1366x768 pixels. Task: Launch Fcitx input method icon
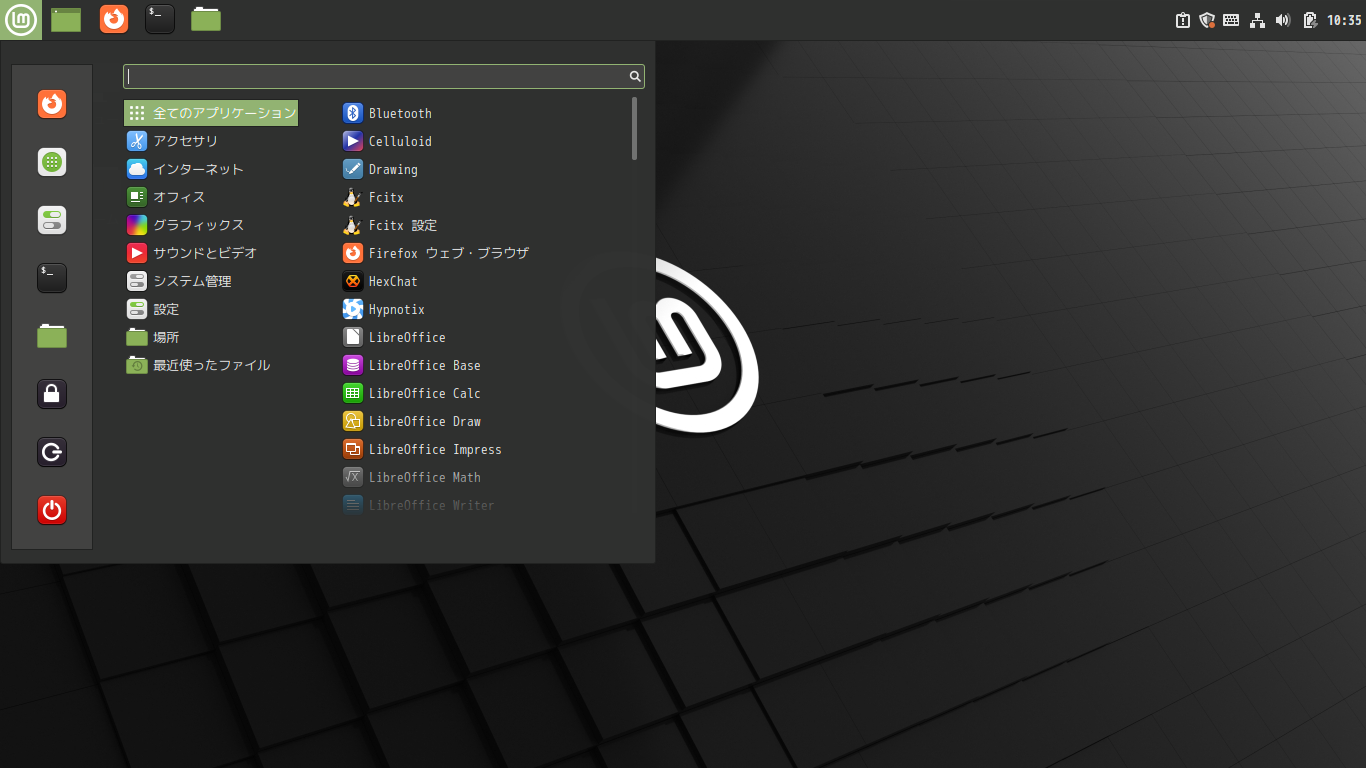tap(352, 197)
